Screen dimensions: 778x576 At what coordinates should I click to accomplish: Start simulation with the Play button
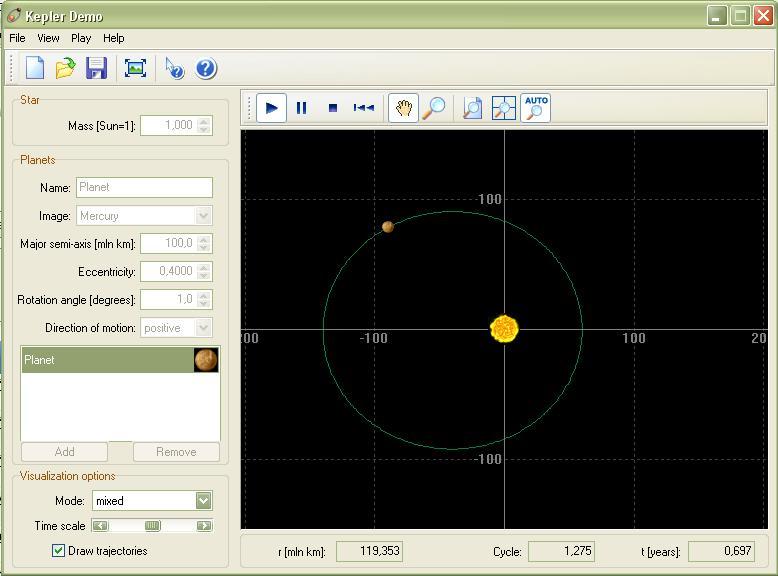tap(271, 108)
